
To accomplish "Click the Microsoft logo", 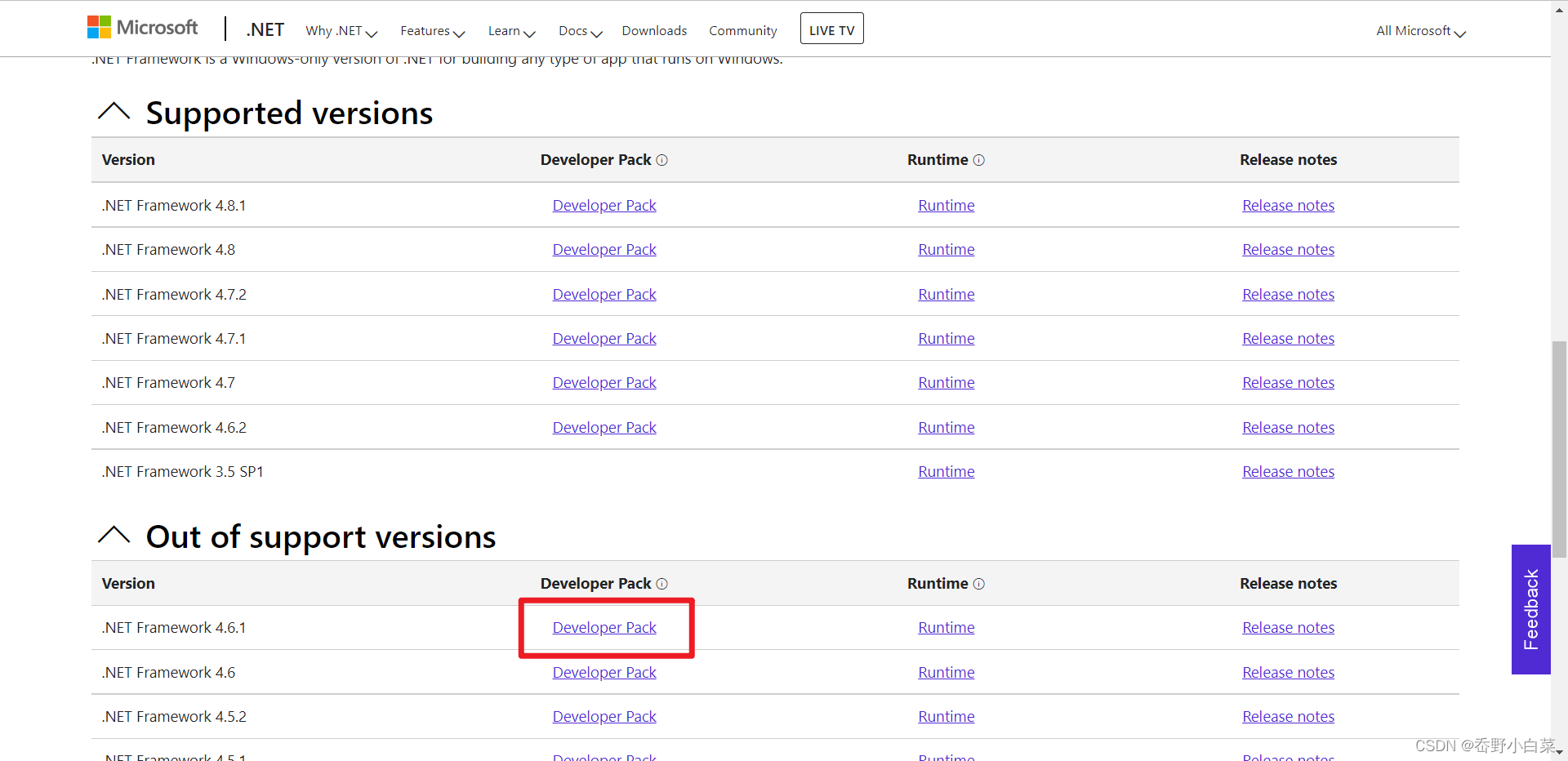I will (x=142, y=27).
